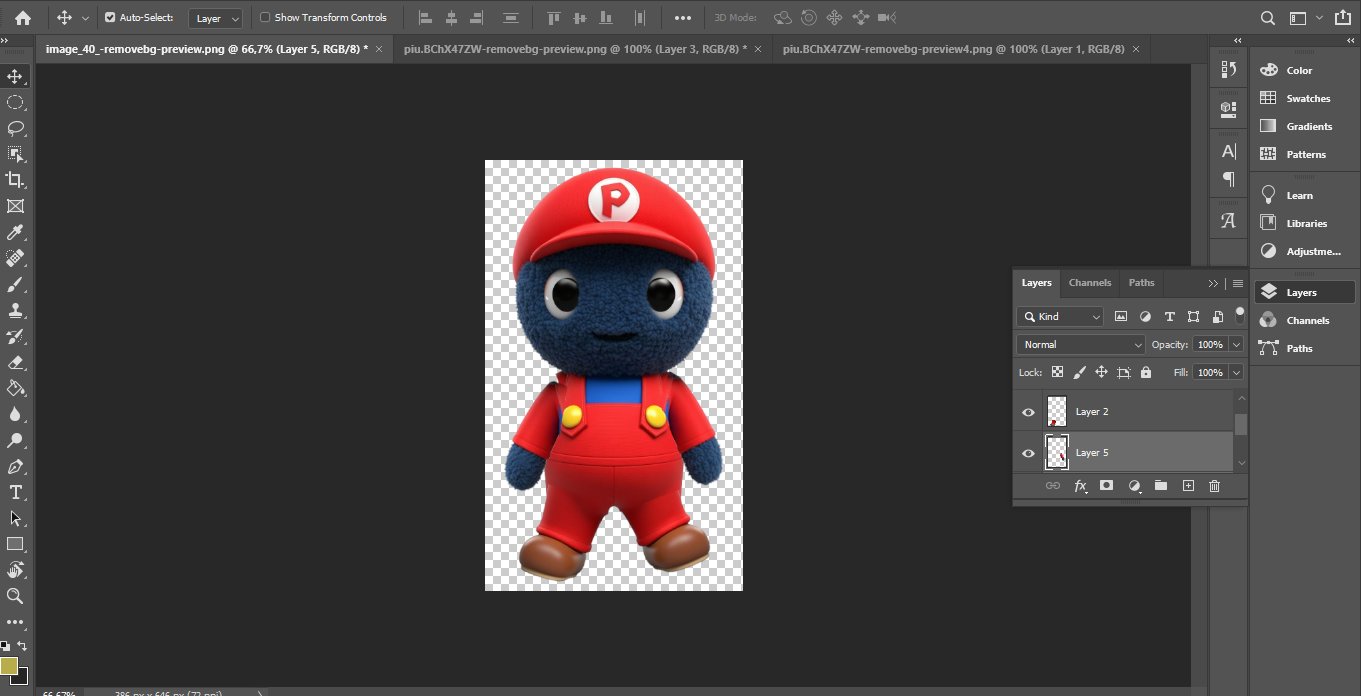This screenshot has width=1361, height=696.
Task: Add a layer mask
Action: point(1107,486)
